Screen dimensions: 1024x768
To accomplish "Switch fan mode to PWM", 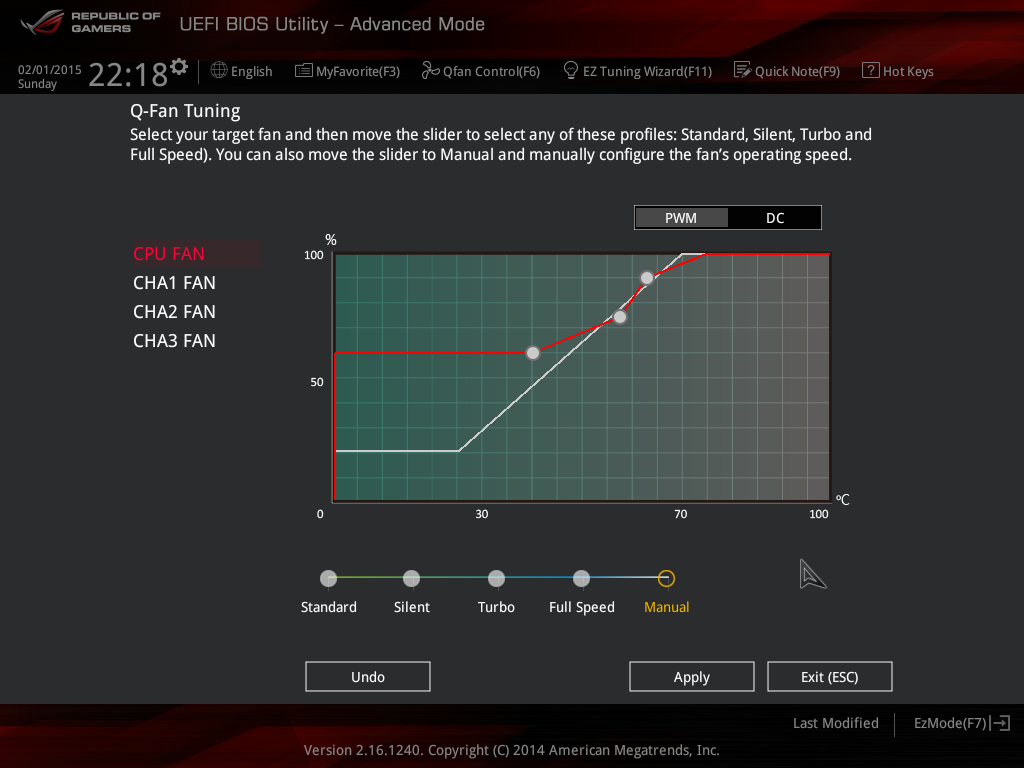I will pyautogui.click(x=681, y=218).
